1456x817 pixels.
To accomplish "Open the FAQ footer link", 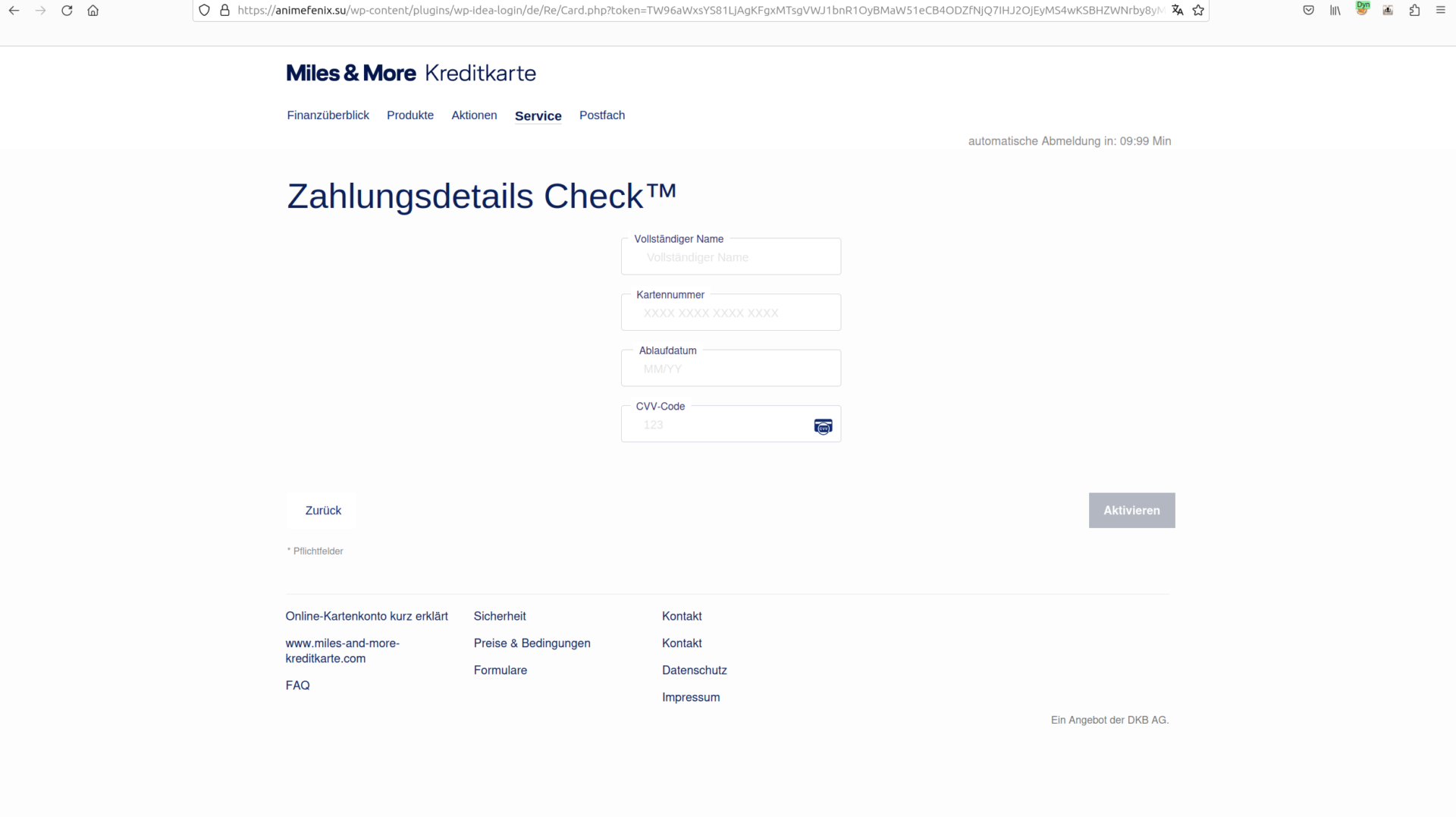I will point(297,685).
